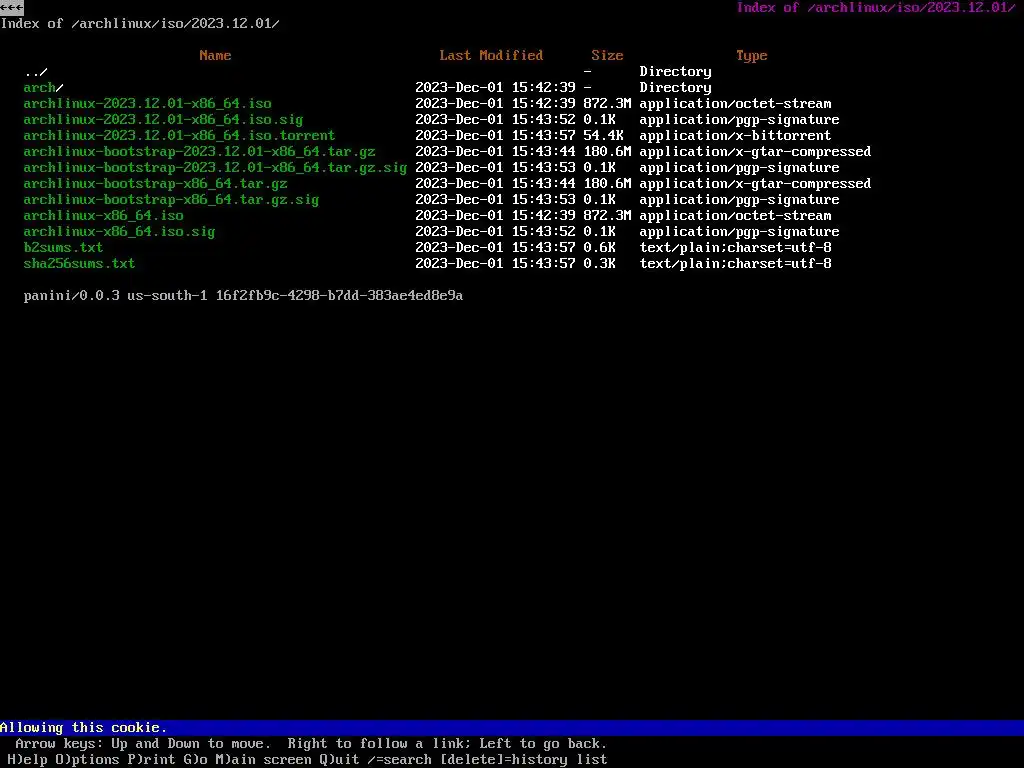
Task: Open archlinux-2023.12.01-x86_64.iso.sig link
Action: coord(163,120)
